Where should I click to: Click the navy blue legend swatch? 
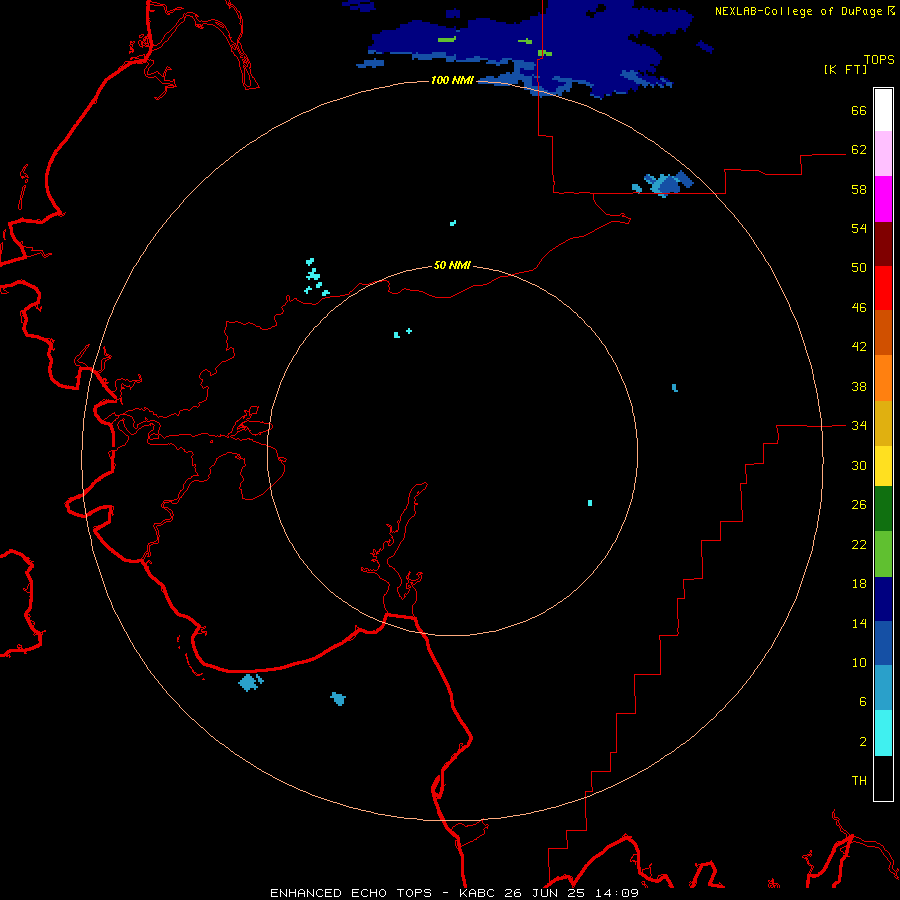(883, 599)
